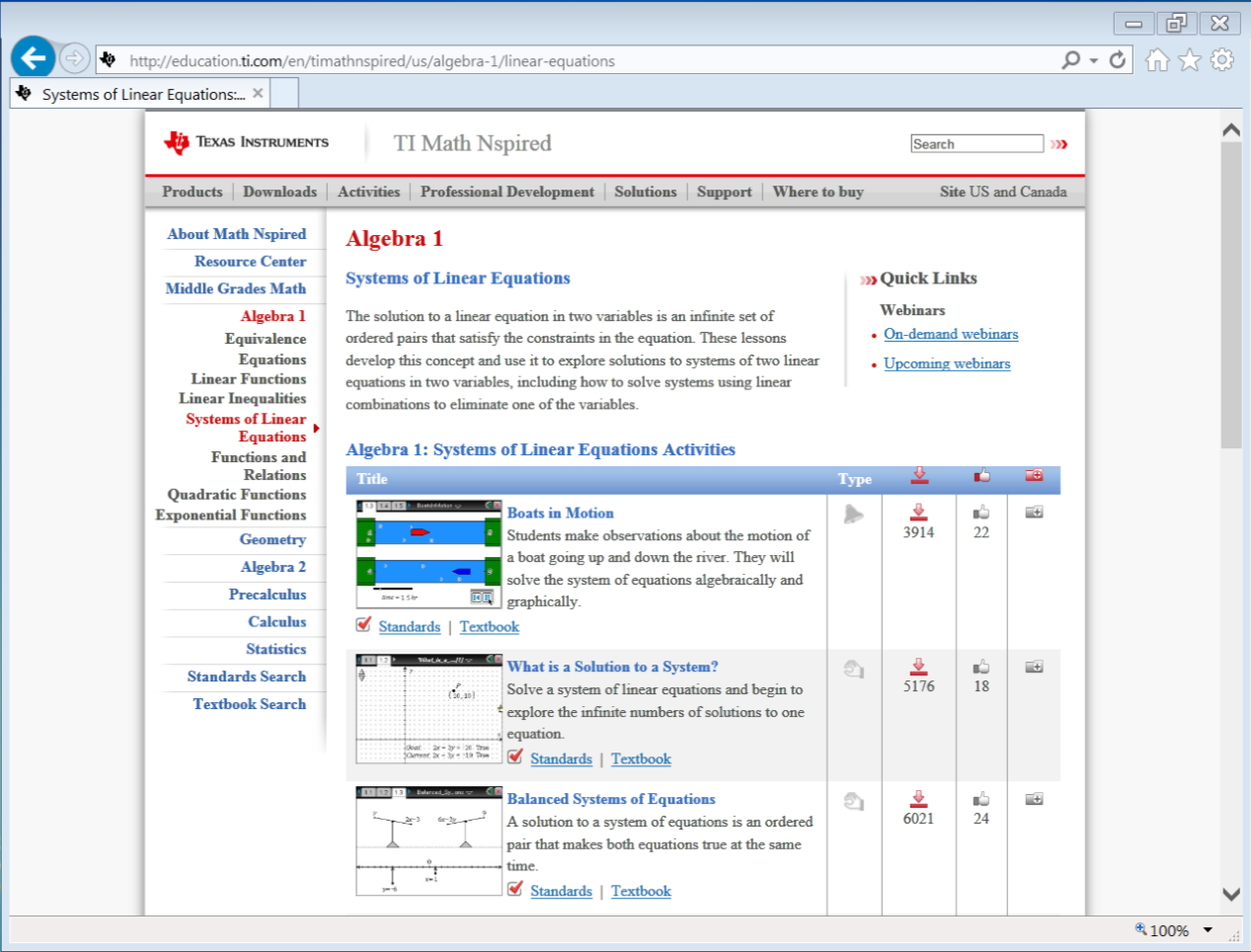This screenshot has width=1251, height=952.
Task: Open Standards link under Boats in Motion
Action: (410, 626)
